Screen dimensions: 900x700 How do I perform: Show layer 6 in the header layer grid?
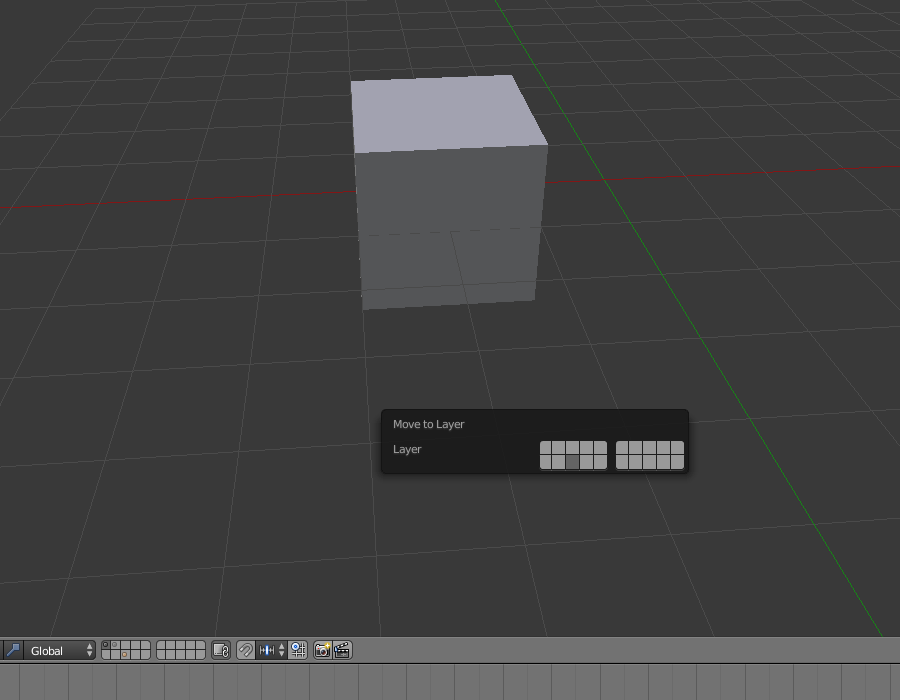pyautogui.click(x=161, y=645)
